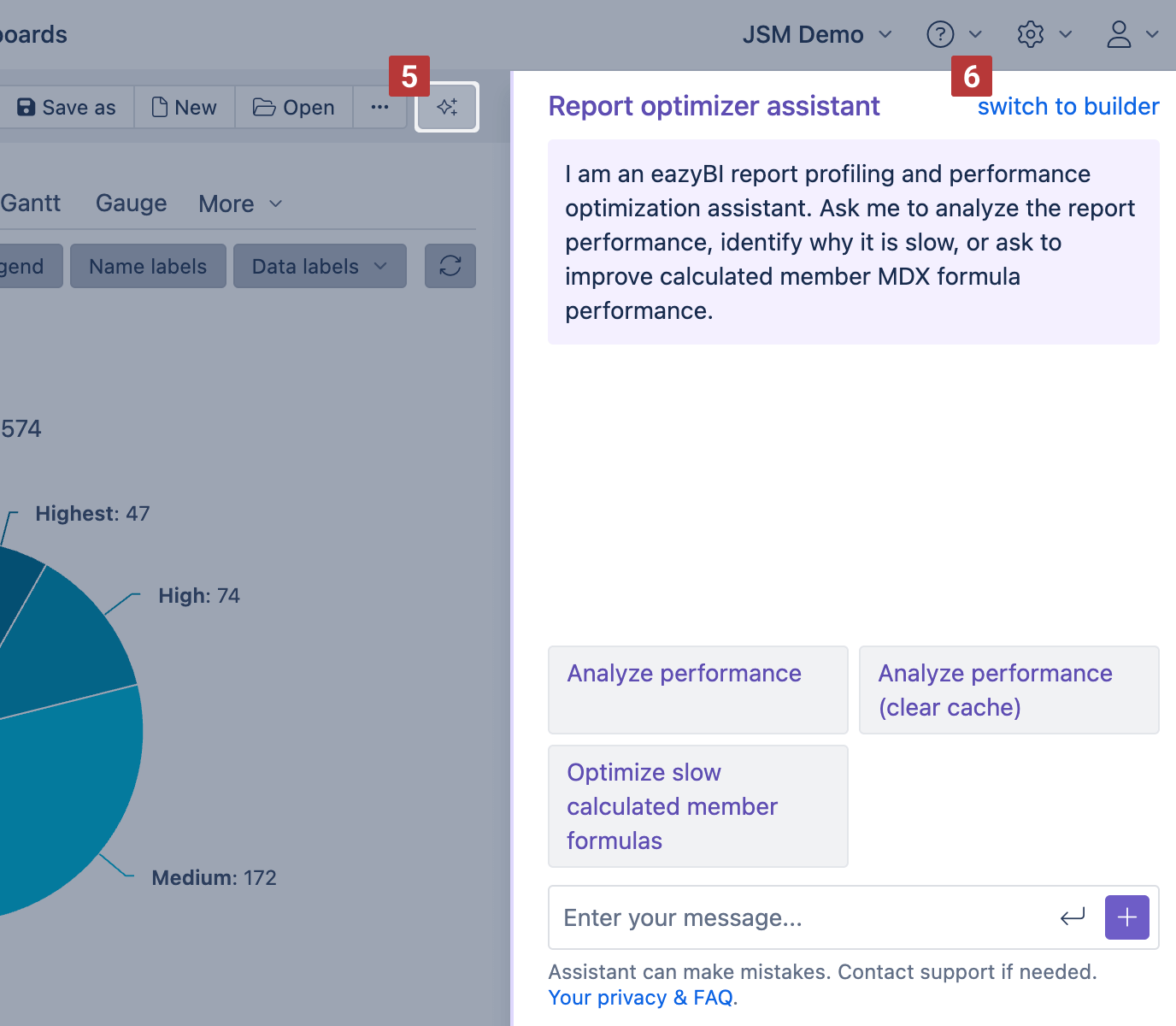Expand the chevron beside the user icon
The height and width of the screenshot is (1026, 1176).
click(x=1152, y=34)
